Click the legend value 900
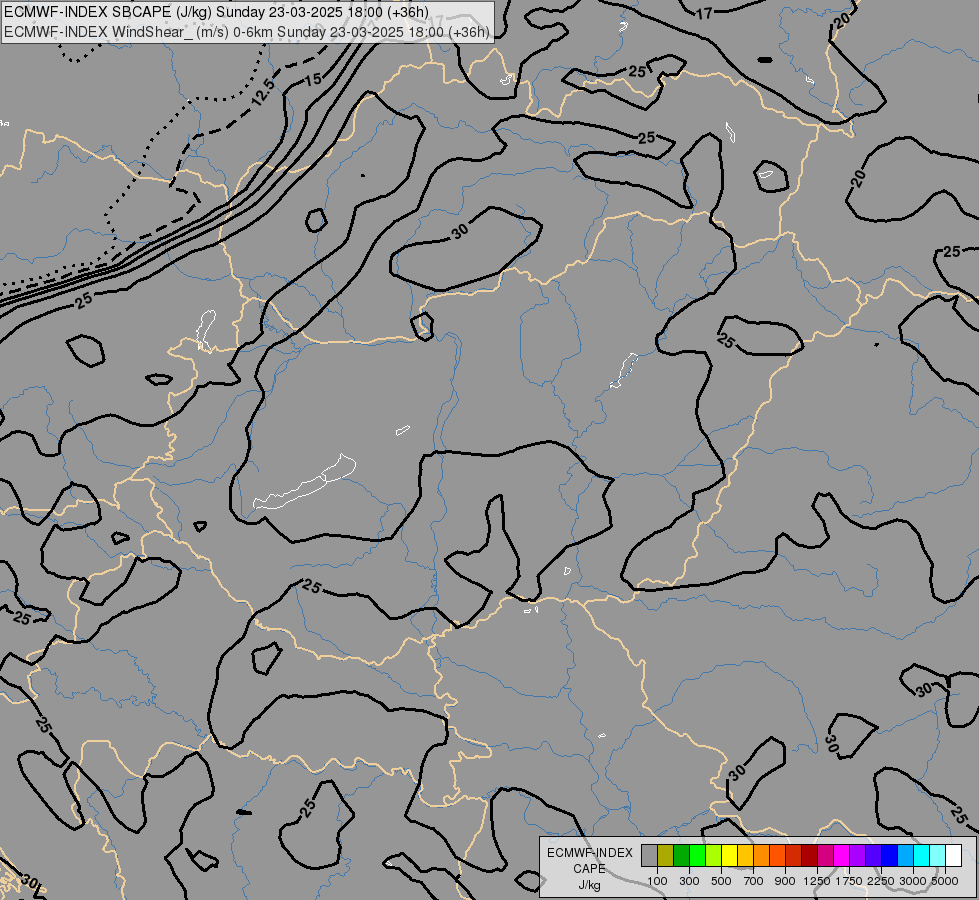This screenshot has height=900, width=979. (x=785, y=881)
